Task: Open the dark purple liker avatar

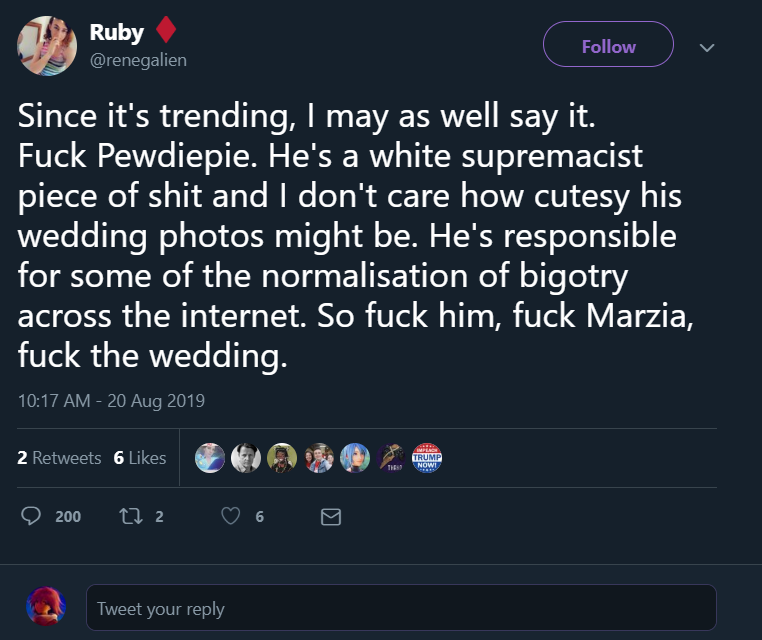Action: coord(390,458)
